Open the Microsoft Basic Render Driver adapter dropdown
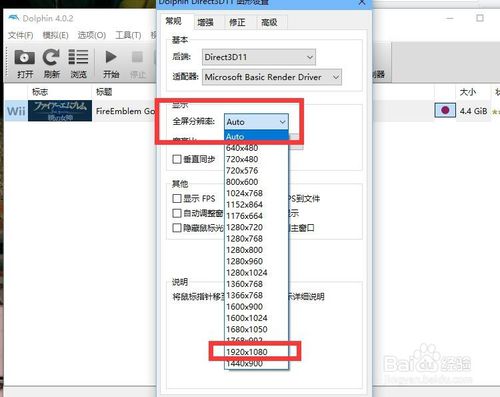 click(x=272, y=77)
